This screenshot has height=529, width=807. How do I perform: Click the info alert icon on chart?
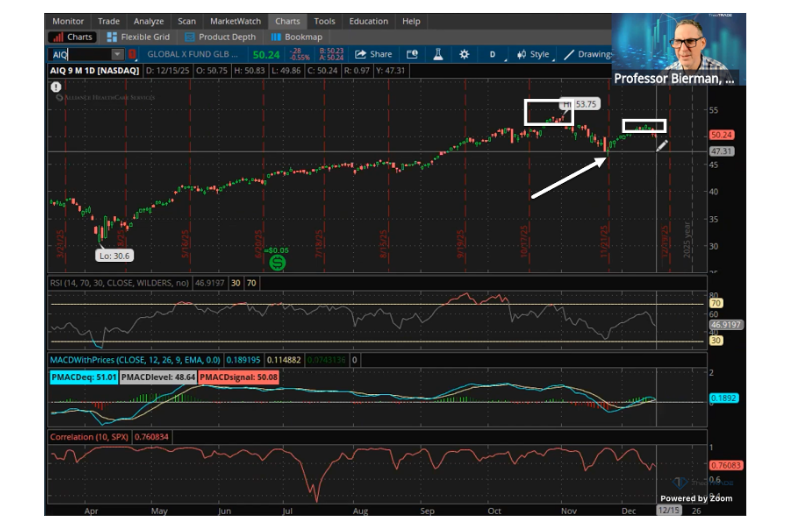(x=55, y=88)
